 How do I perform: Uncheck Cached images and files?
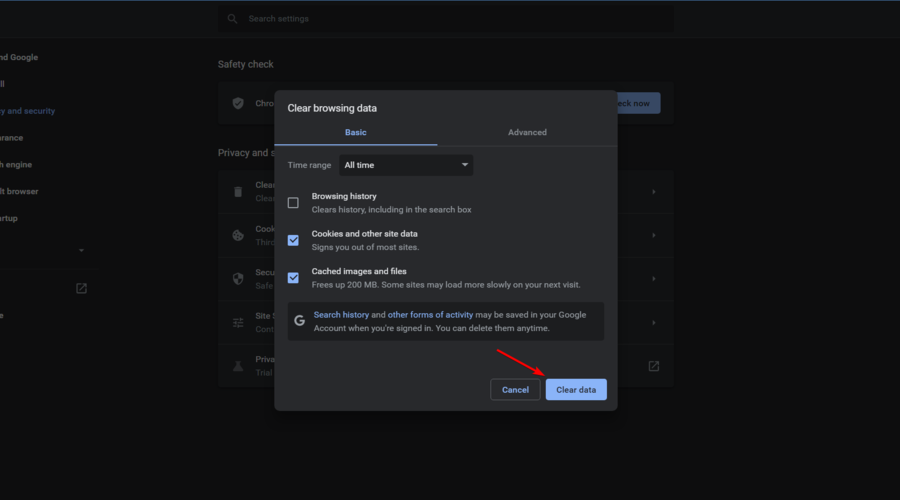pos(293,278)
